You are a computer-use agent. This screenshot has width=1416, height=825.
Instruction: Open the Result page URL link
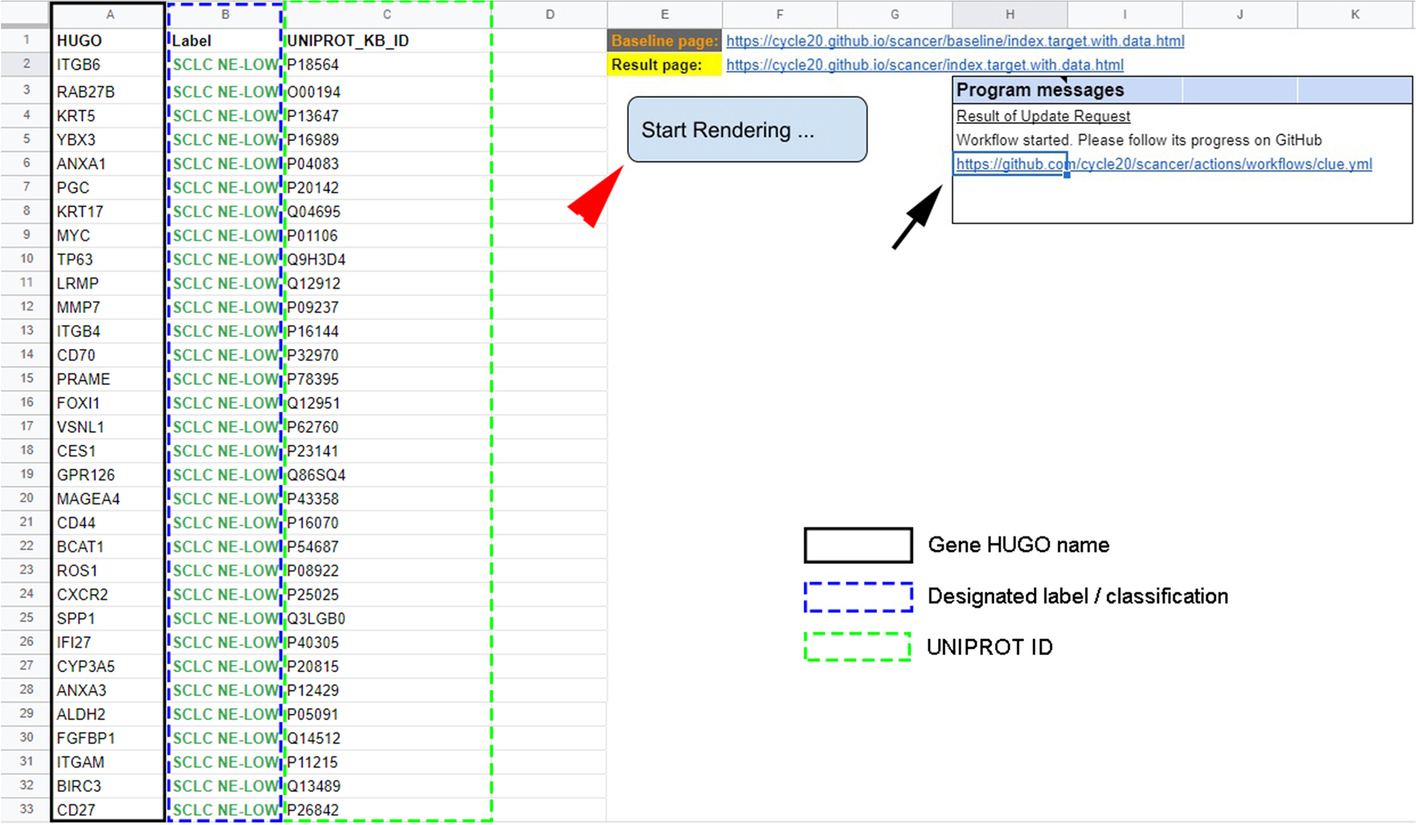(x=925, y=65)
